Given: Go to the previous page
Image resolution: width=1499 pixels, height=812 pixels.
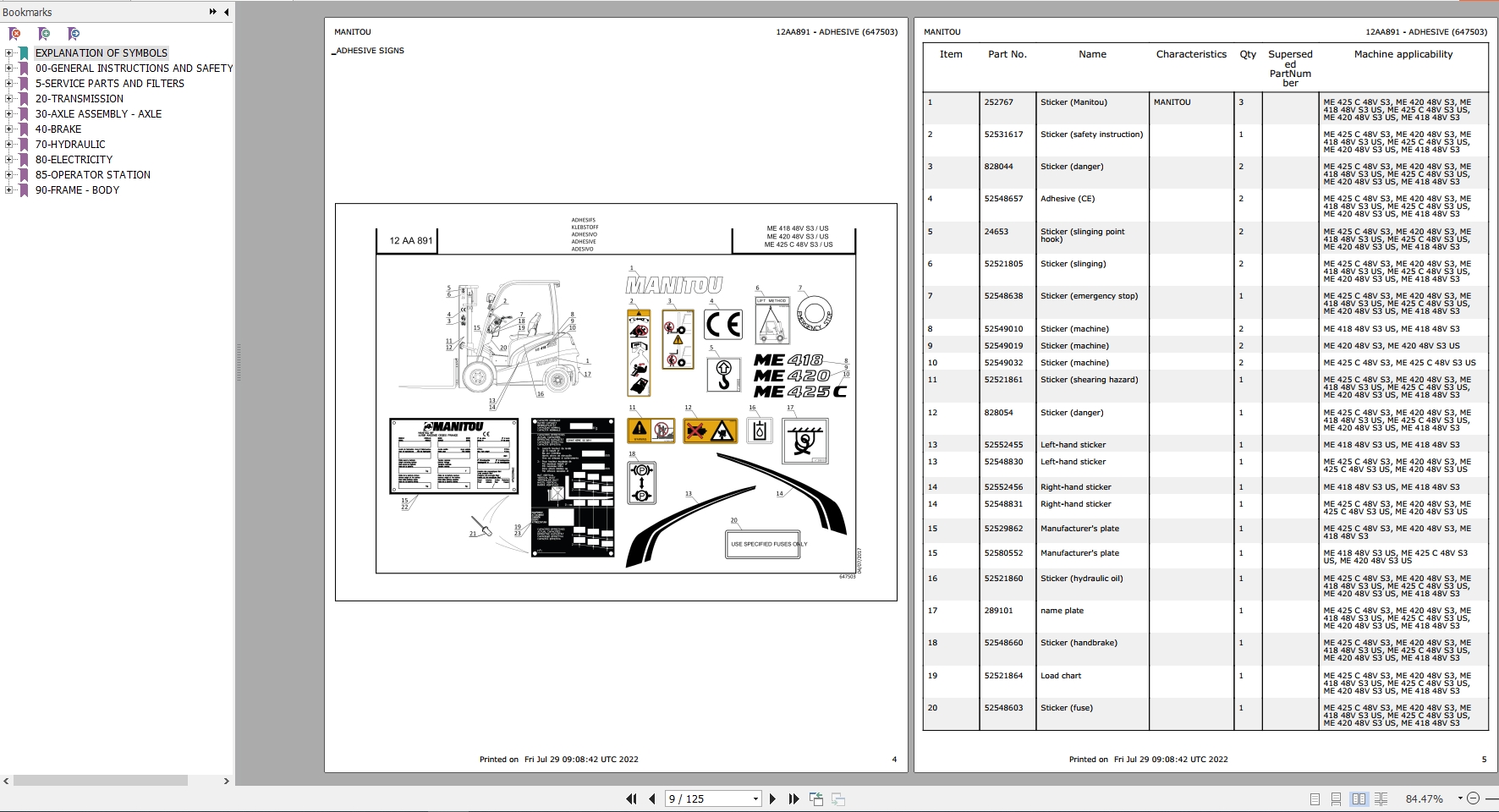Looking at the screenshot, I should [651, 798].
